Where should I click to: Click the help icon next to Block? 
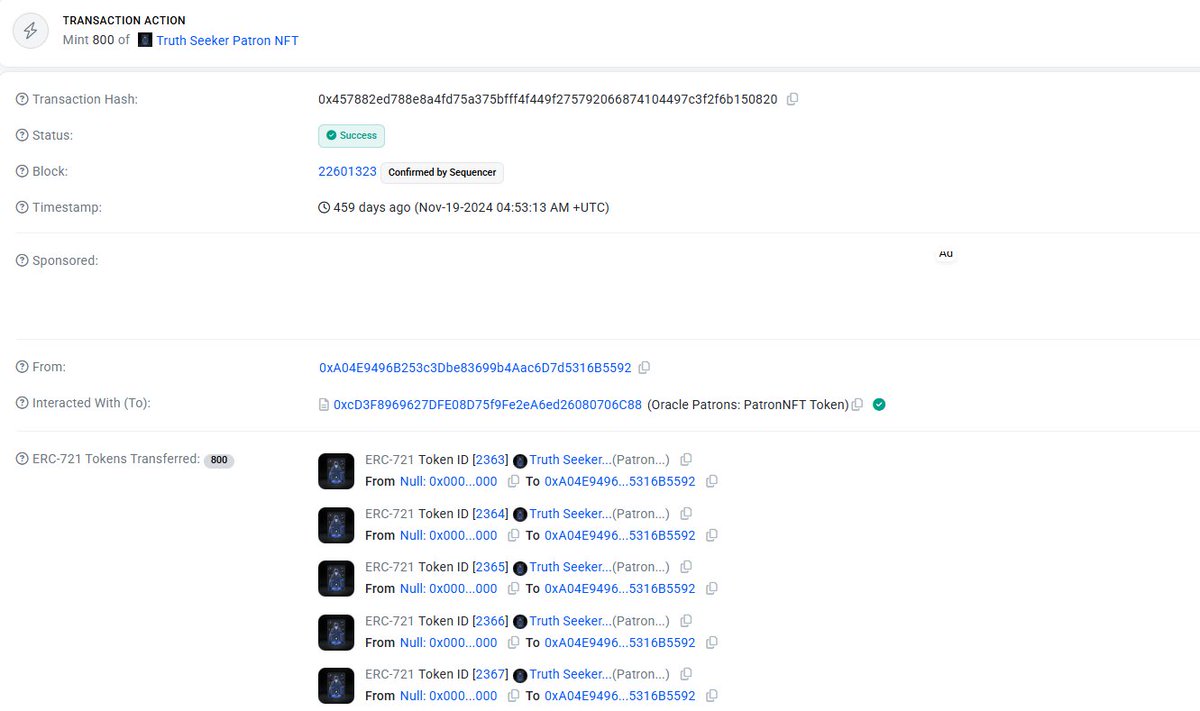click(22, 171)
